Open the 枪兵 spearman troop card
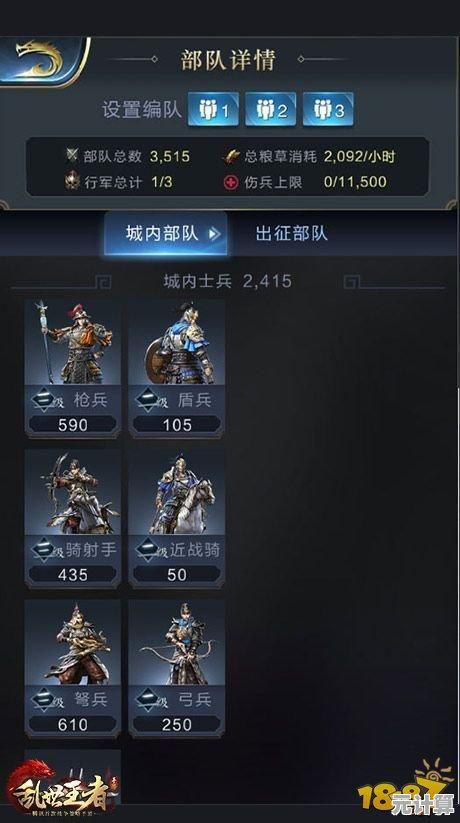 [x=73, y=367]
